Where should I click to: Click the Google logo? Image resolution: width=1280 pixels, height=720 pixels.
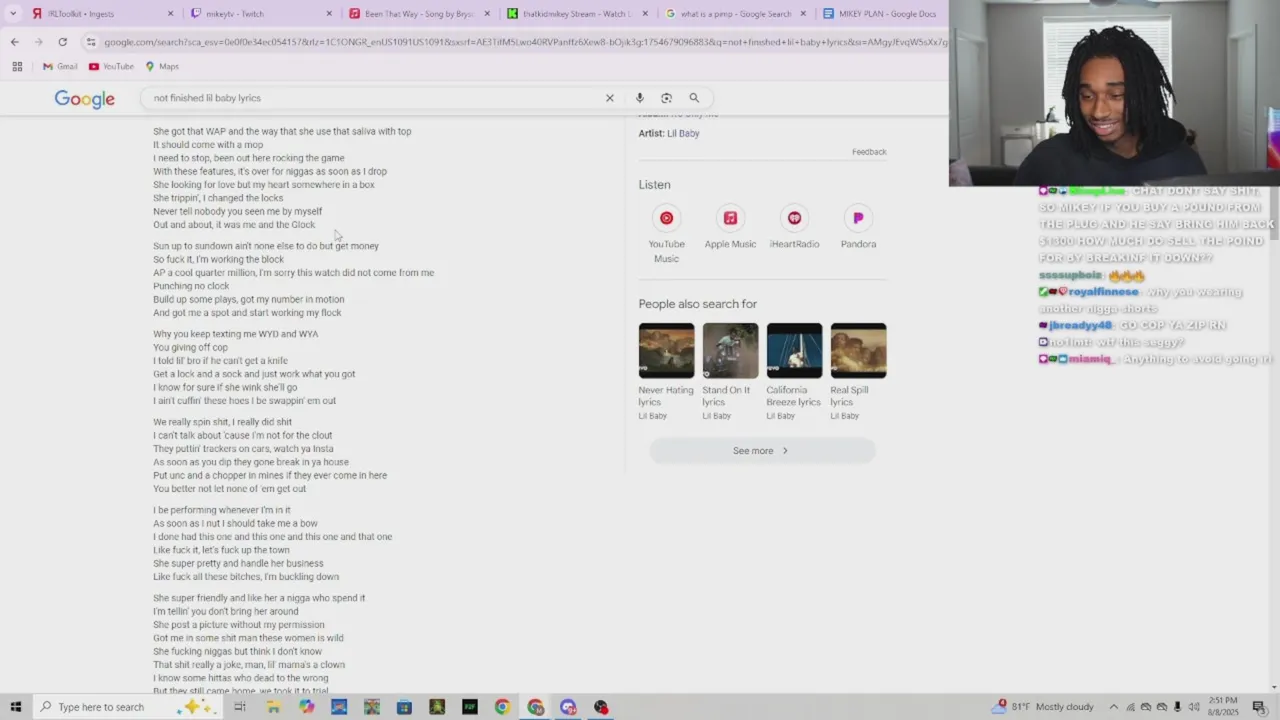click(84, 99)
